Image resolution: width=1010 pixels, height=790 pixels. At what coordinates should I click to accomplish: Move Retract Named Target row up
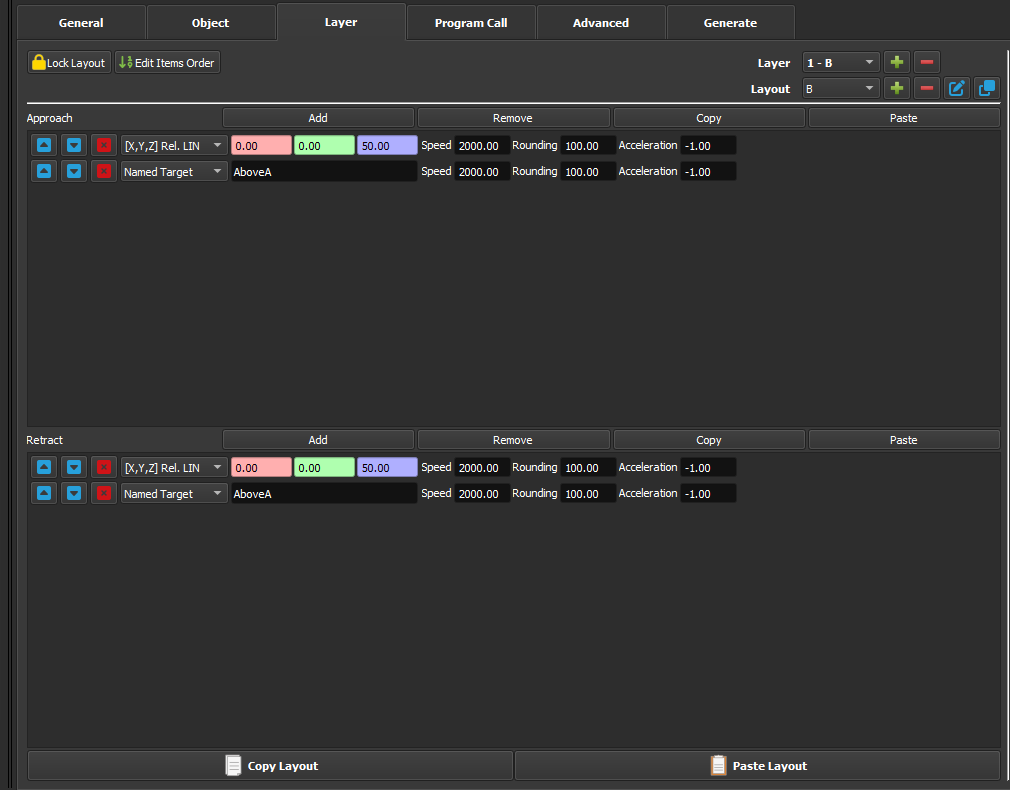(x=44, y=494)
